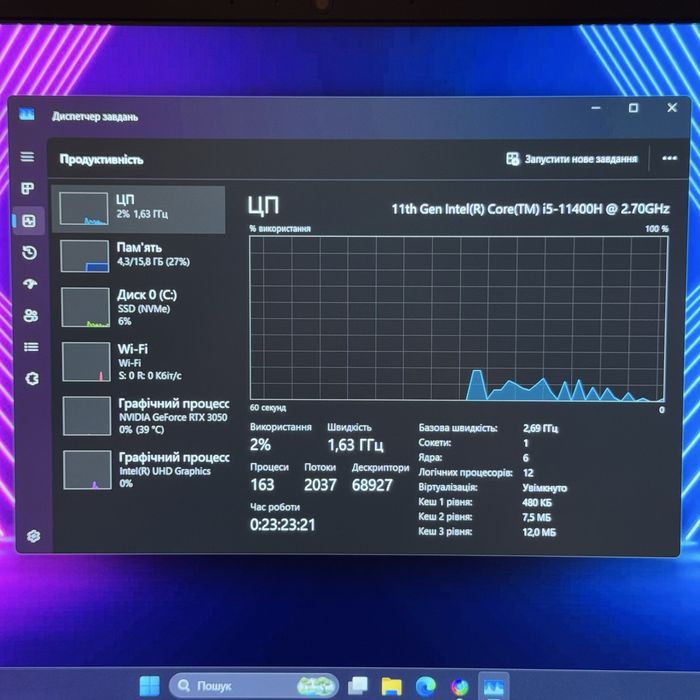This screenshot has width=700, height=700.
Task: Select the Memory (Пам'ять) performance entry
Action: [139, 256]
